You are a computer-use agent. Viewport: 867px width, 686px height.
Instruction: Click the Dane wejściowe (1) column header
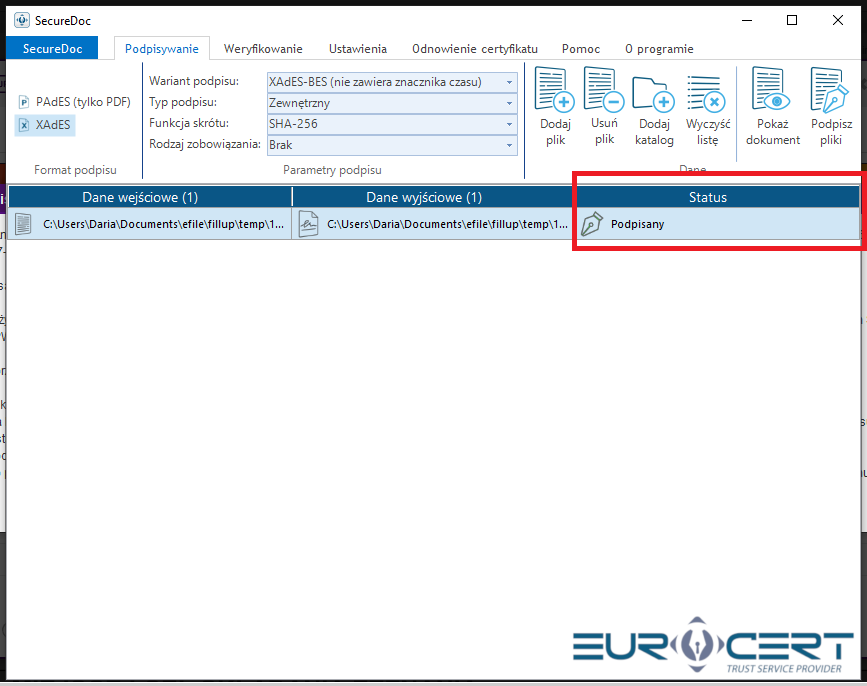[150, 197]
